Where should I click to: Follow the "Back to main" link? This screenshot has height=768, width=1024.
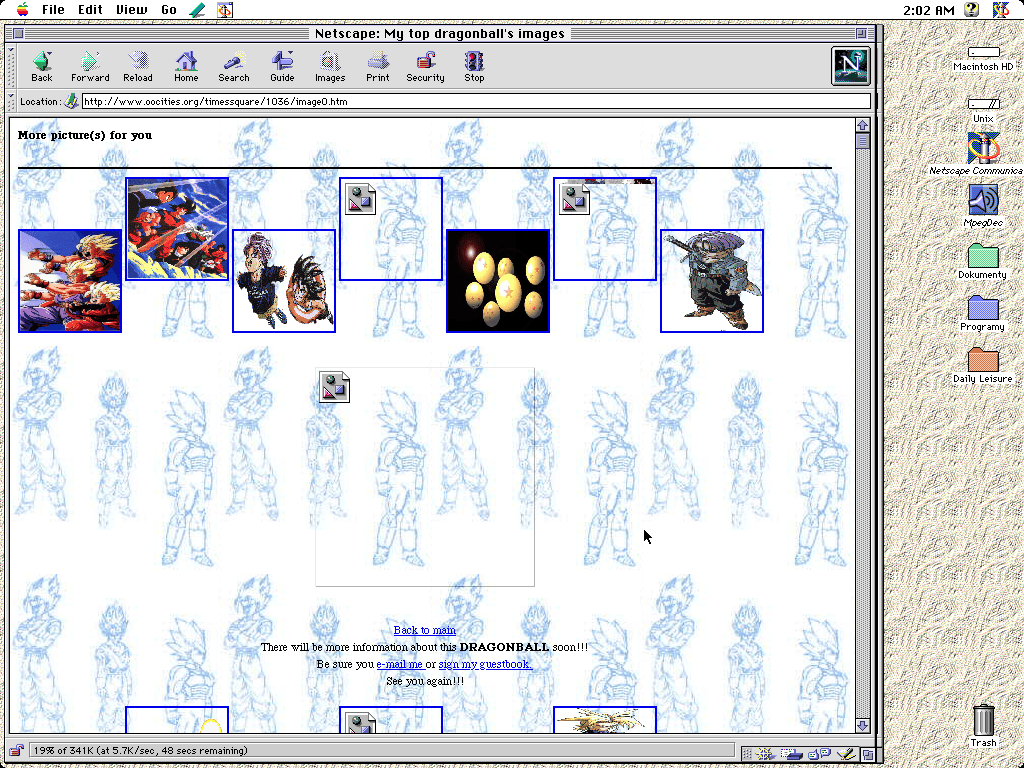[x=424, y=630]
